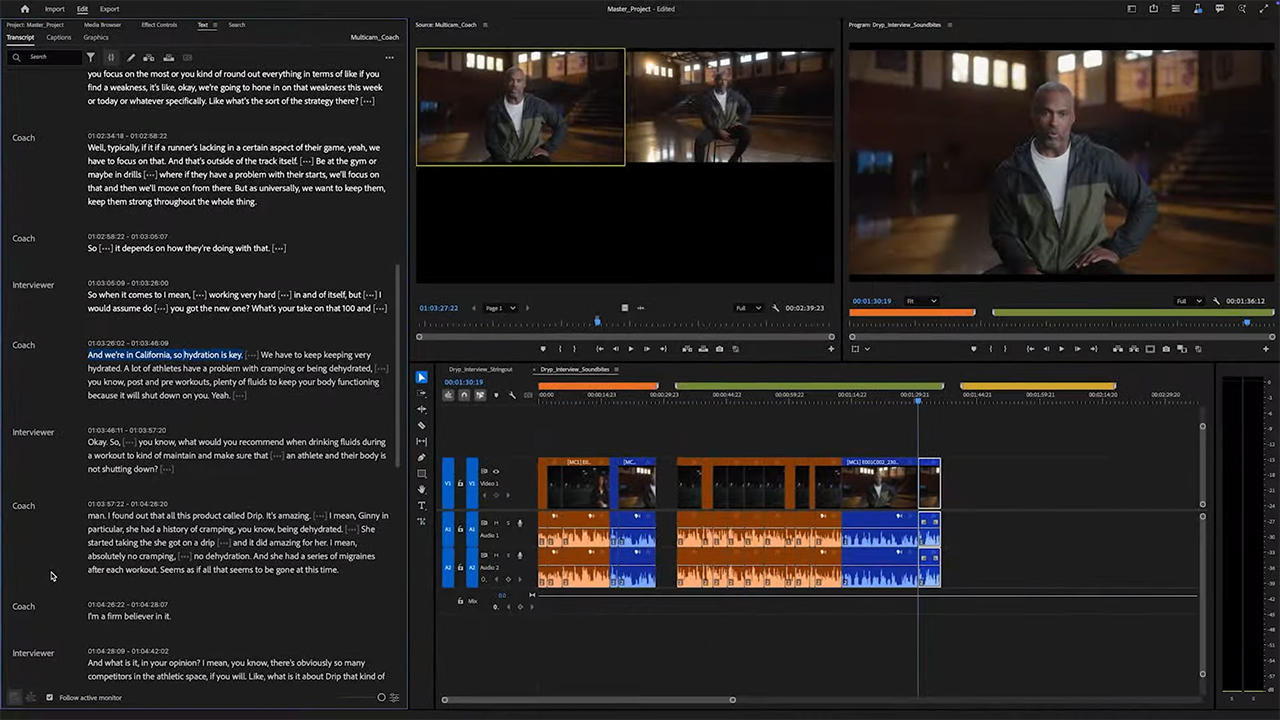Toggle A1 track lock
The height and width of the screenshot is (720, 1280).
coord(460,529)
